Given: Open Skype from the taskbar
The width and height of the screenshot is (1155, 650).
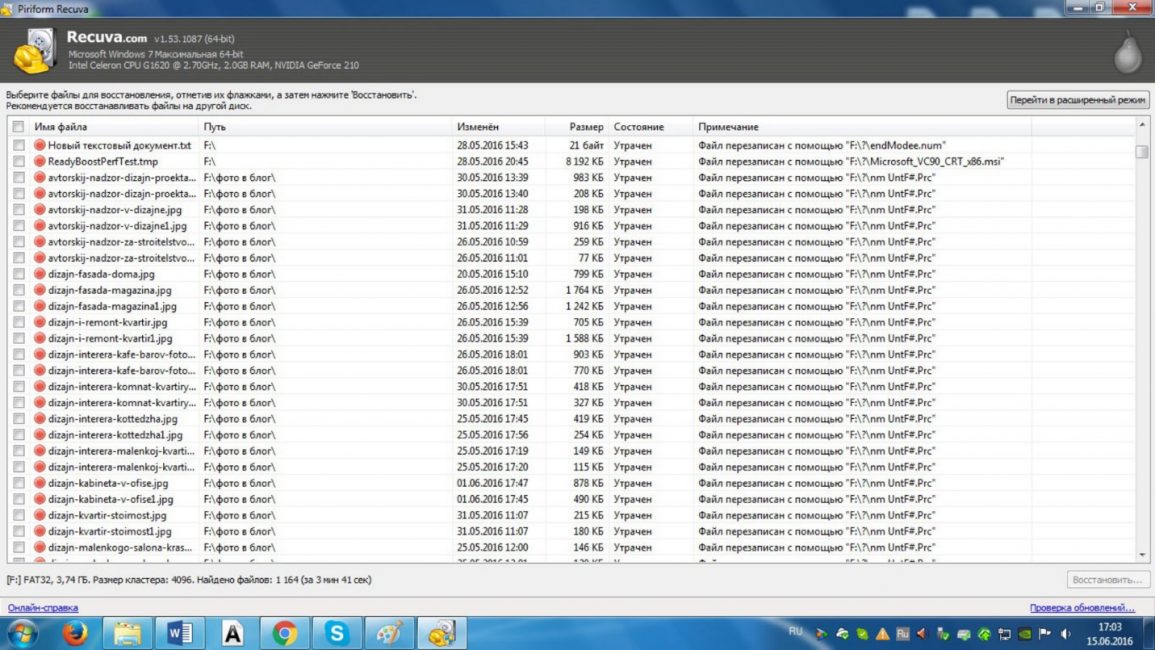Looking at the screenshot, I should click(x=337, y=633).
